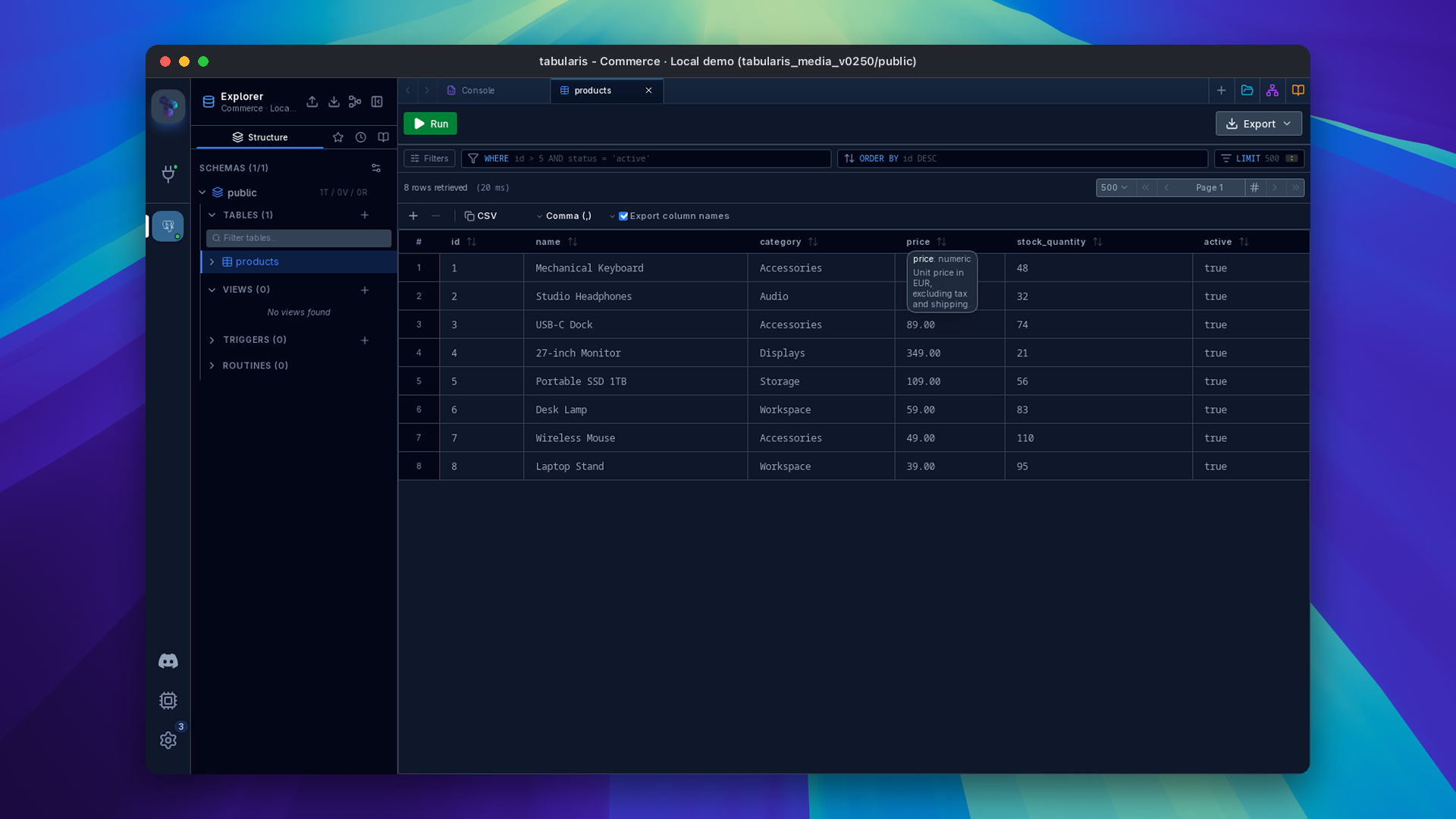
Task: Click the tabularis logo in the sidebar
Action: click(168, 106)
